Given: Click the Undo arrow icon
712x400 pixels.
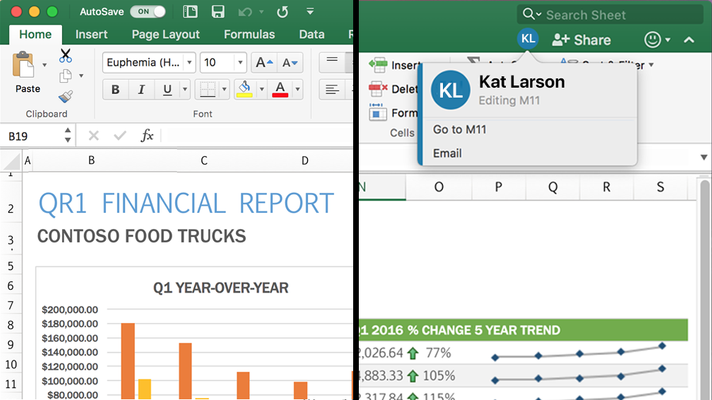Looking at the screenshot, I should tap(245, 12).
